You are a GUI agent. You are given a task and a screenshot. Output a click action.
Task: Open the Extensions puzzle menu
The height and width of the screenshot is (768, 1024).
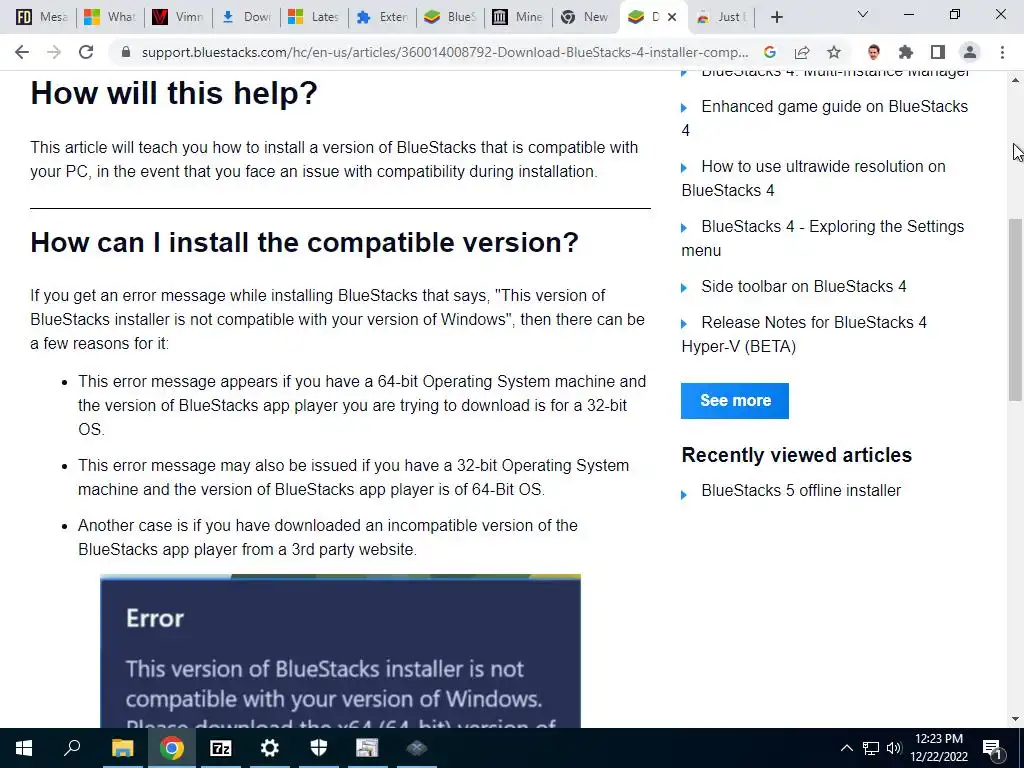point(906,52)
